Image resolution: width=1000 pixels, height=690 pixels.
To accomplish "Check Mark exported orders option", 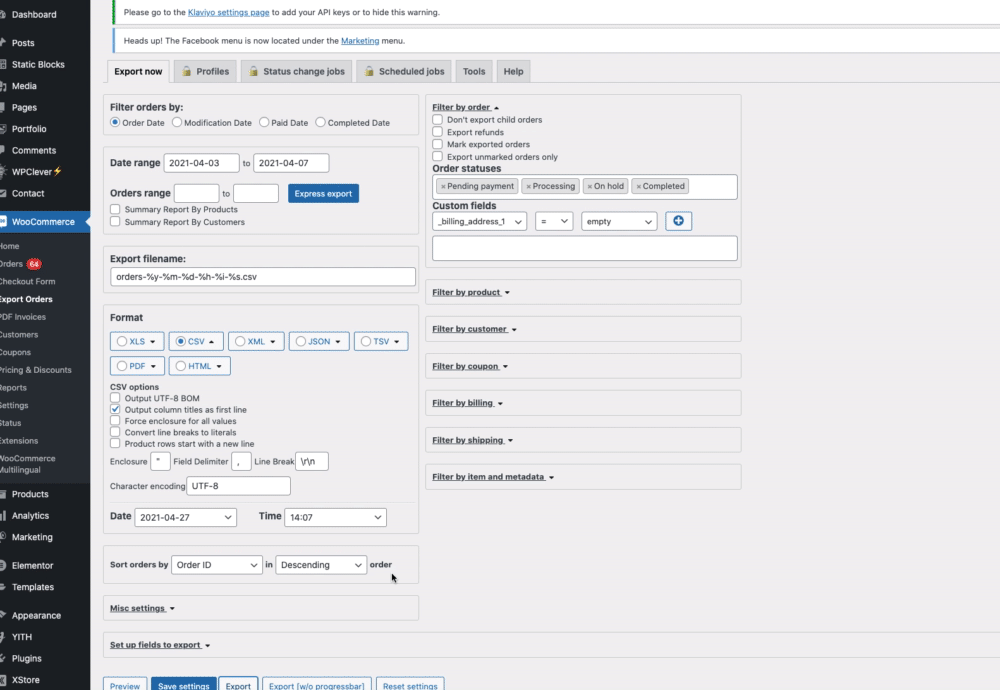I will click(x=438, y=144).
